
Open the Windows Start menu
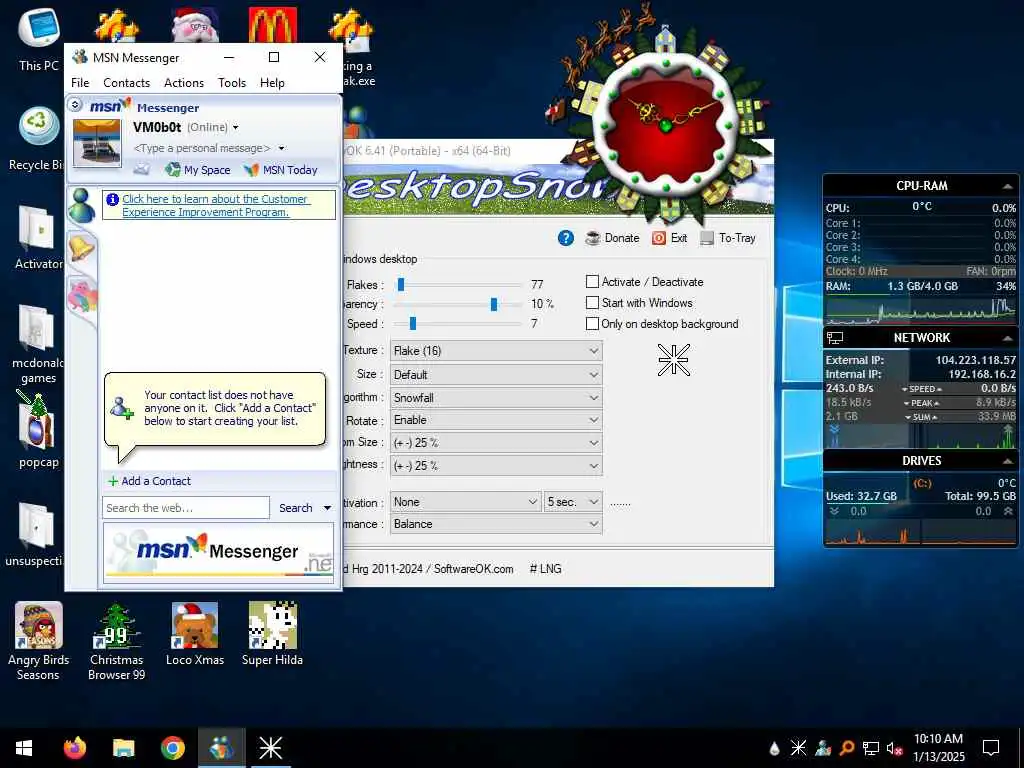click(24, 748)
